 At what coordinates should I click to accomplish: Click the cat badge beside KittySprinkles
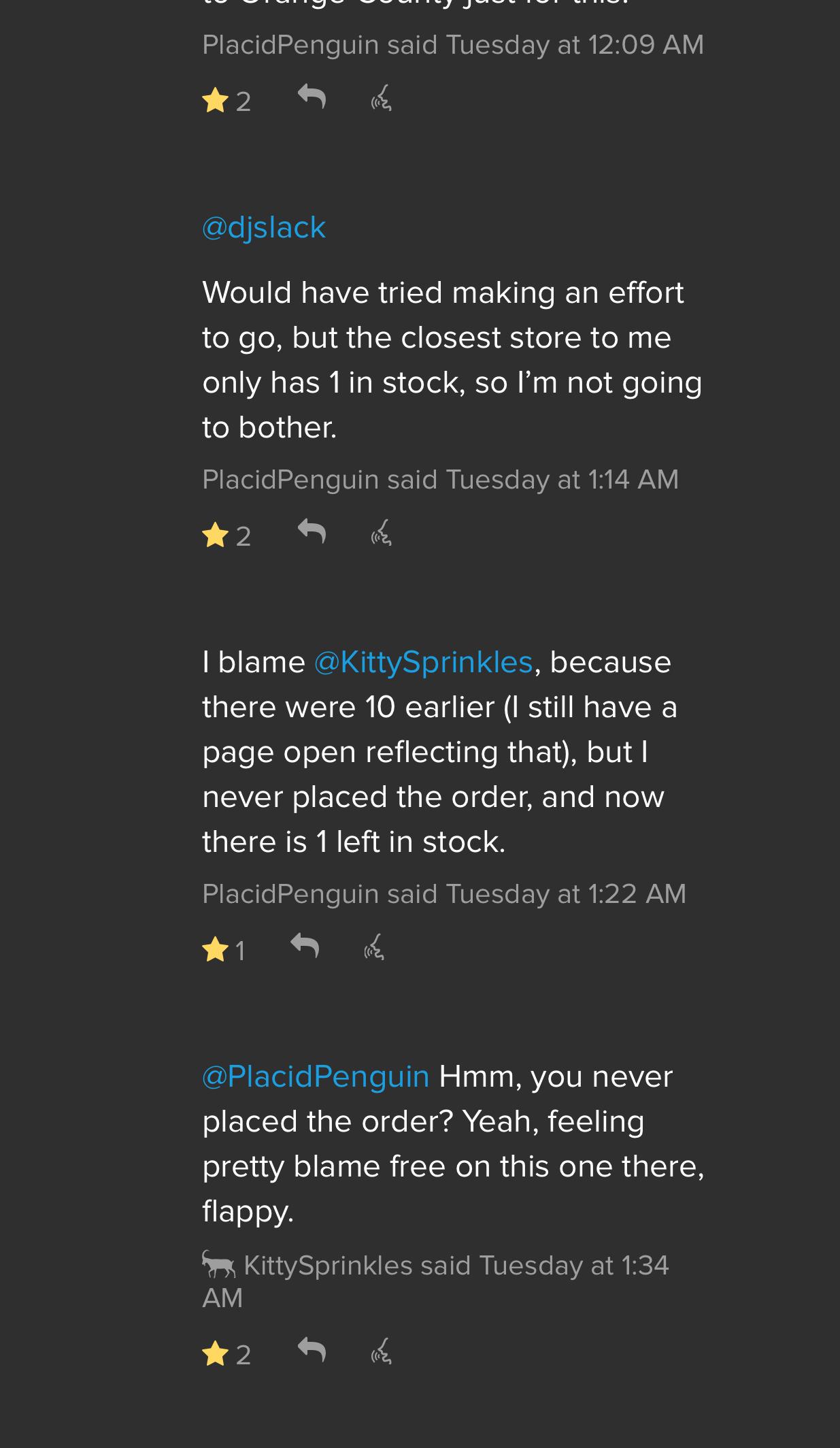pos(219,1265)
